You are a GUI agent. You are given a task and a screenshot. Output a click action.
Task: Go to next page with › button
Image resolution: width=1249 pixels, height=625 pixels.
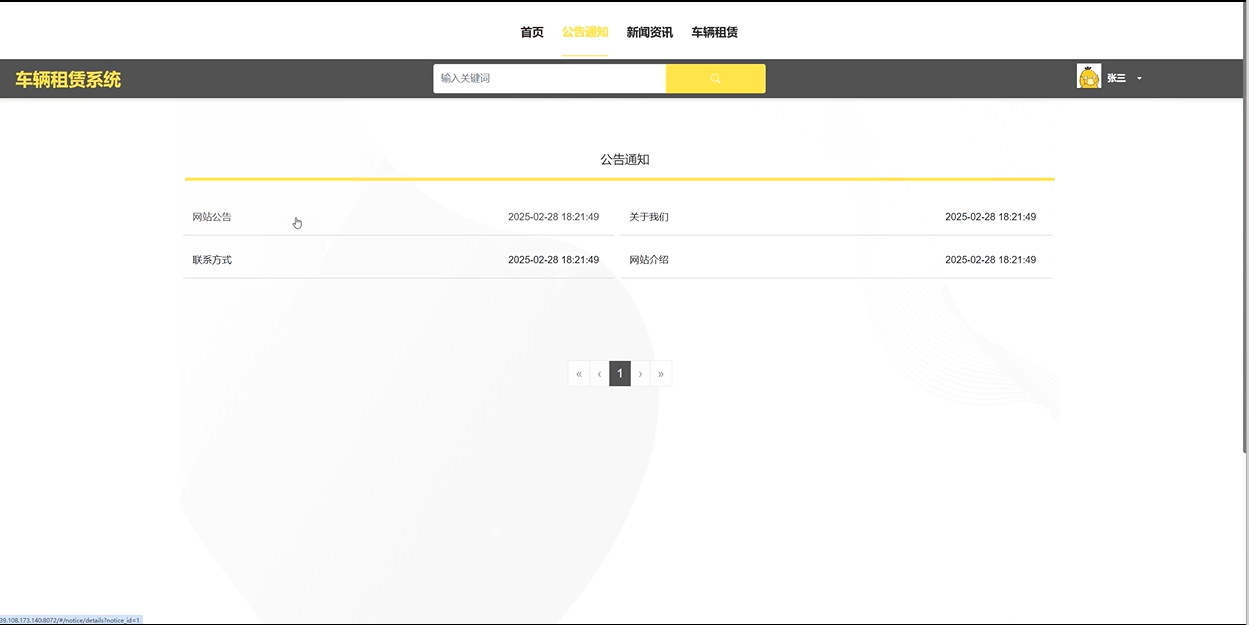pyautogui.click(x=640, y=374)
